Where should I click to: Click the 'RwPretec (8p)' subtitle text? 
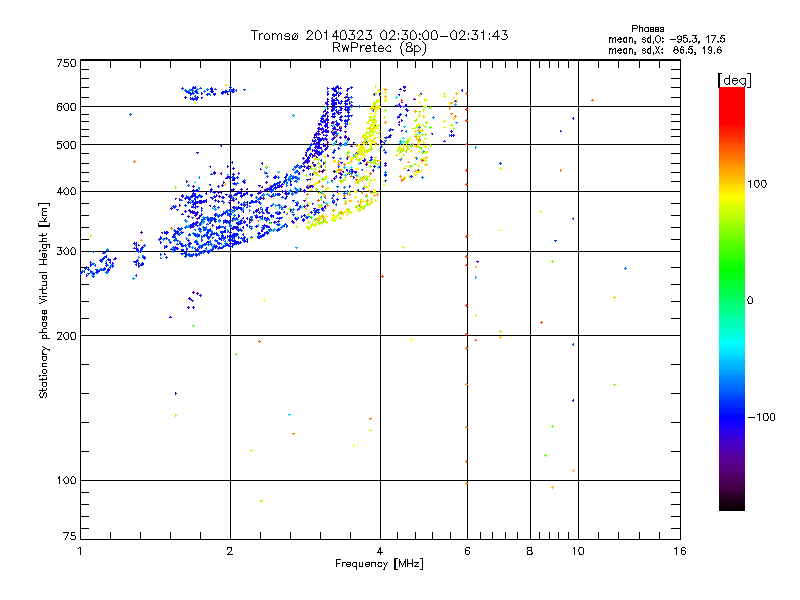coord(379,48)
